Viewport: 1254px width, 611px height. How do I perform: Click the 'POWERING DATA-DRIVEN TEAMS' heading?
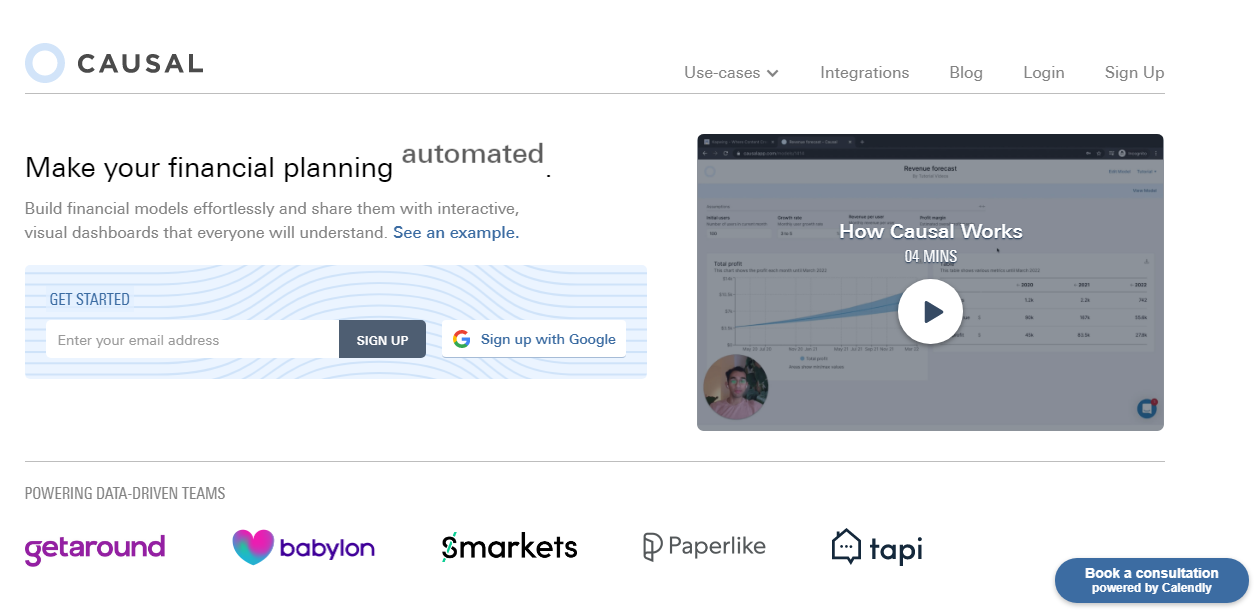tap(125, 493)
